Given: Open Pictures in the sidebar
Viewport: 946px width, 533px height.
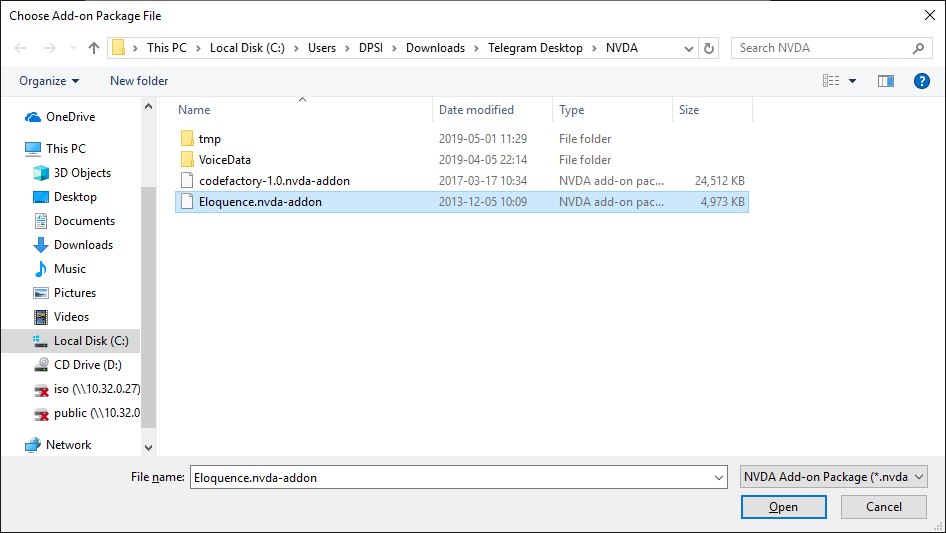Looking at the screenshot, I should pos(75,293).
